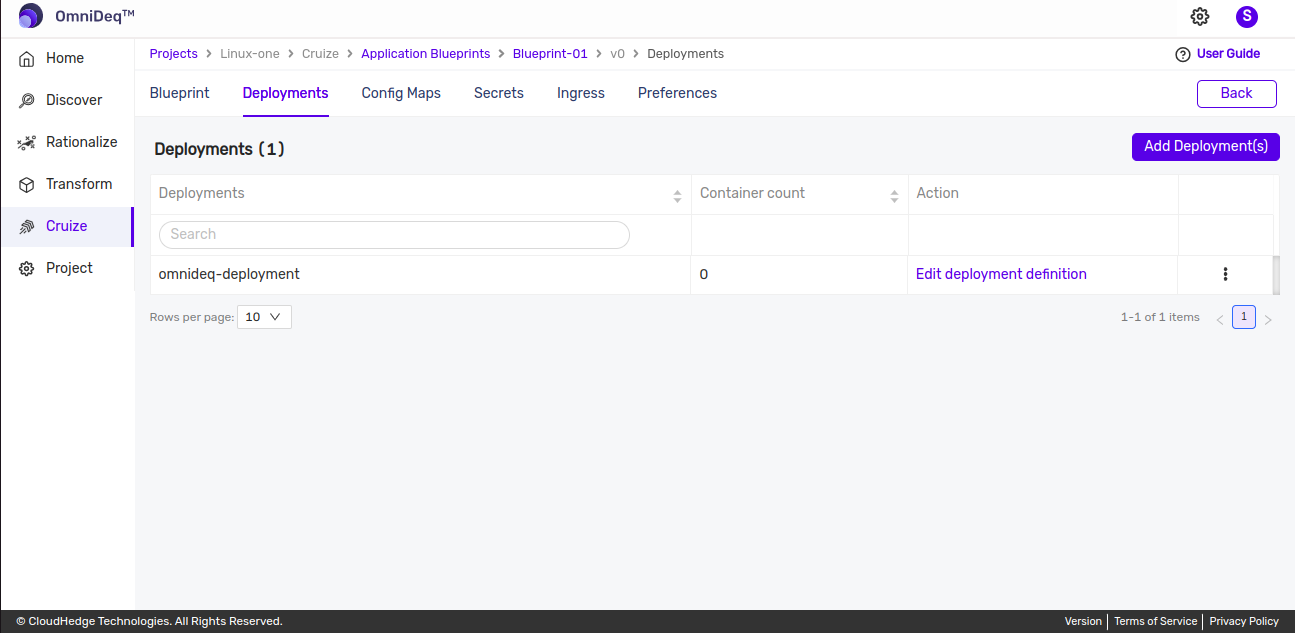Open the settings gear icon
The height and width of the screenshot is (633, 1295).
(x=1200, y=16)
